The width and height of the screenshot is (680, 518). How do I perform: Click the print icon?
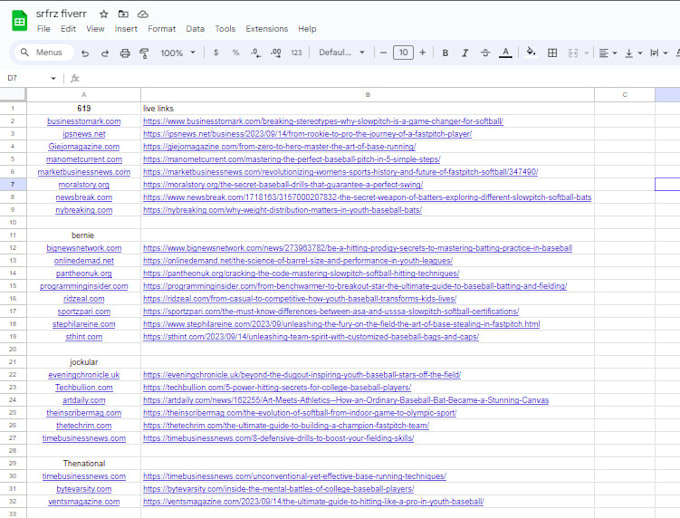(x=125, y=53)
